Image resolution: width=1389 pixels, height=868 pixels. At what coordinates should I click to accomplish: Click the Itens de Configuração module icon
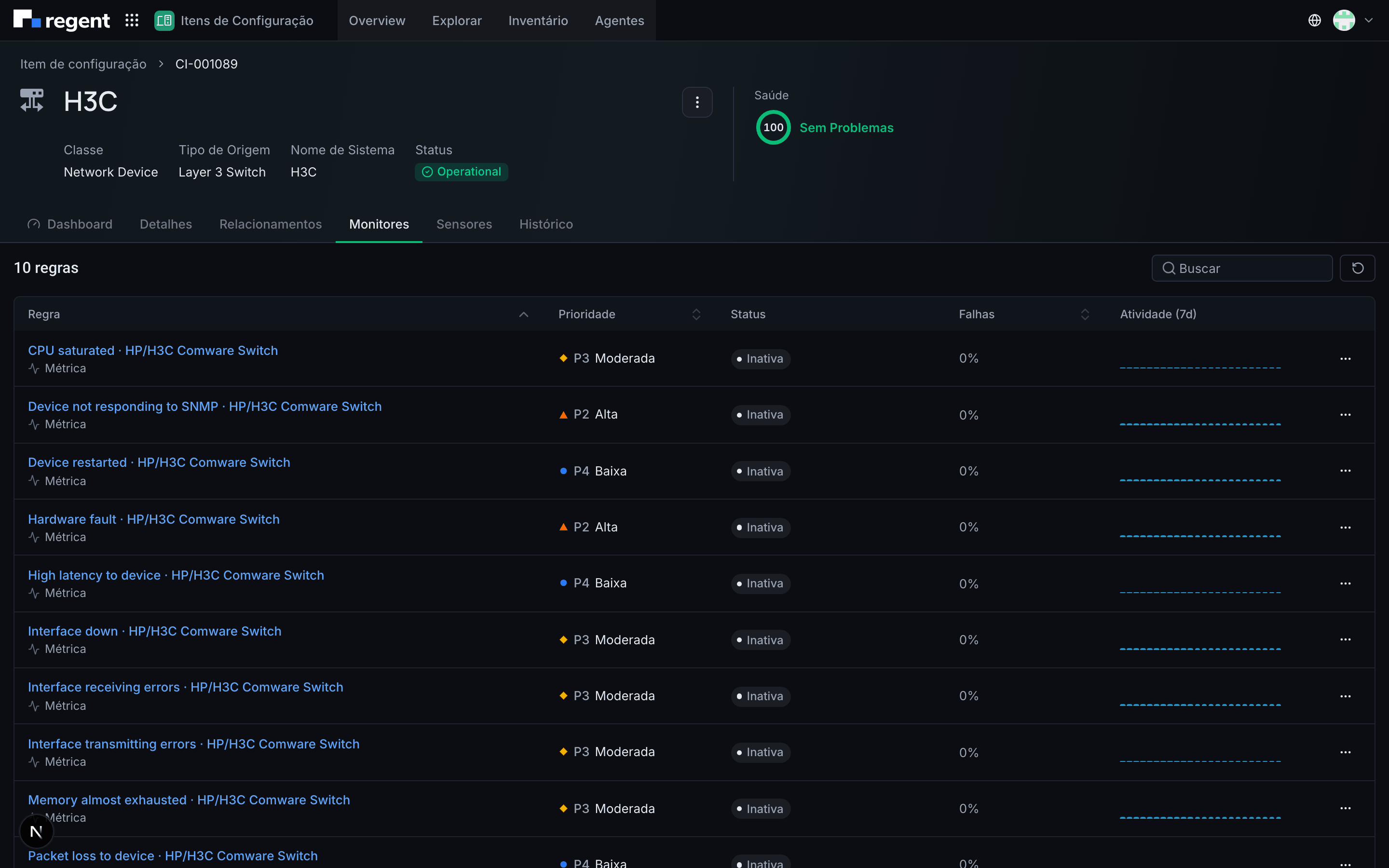[x=164, y=21]
